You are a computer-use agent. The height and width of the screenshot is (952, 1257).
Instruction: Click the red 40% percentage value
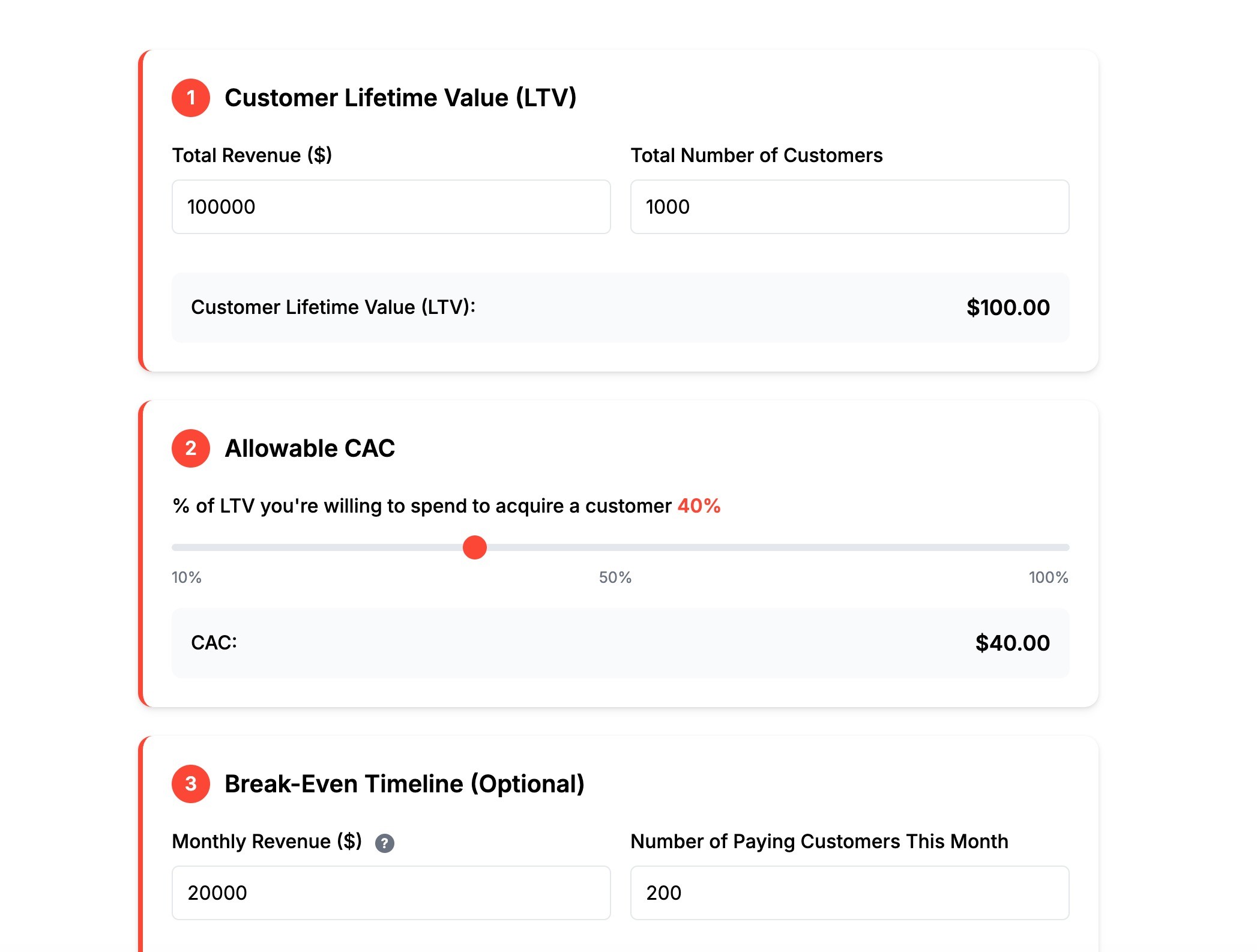(x=699, y=506)
